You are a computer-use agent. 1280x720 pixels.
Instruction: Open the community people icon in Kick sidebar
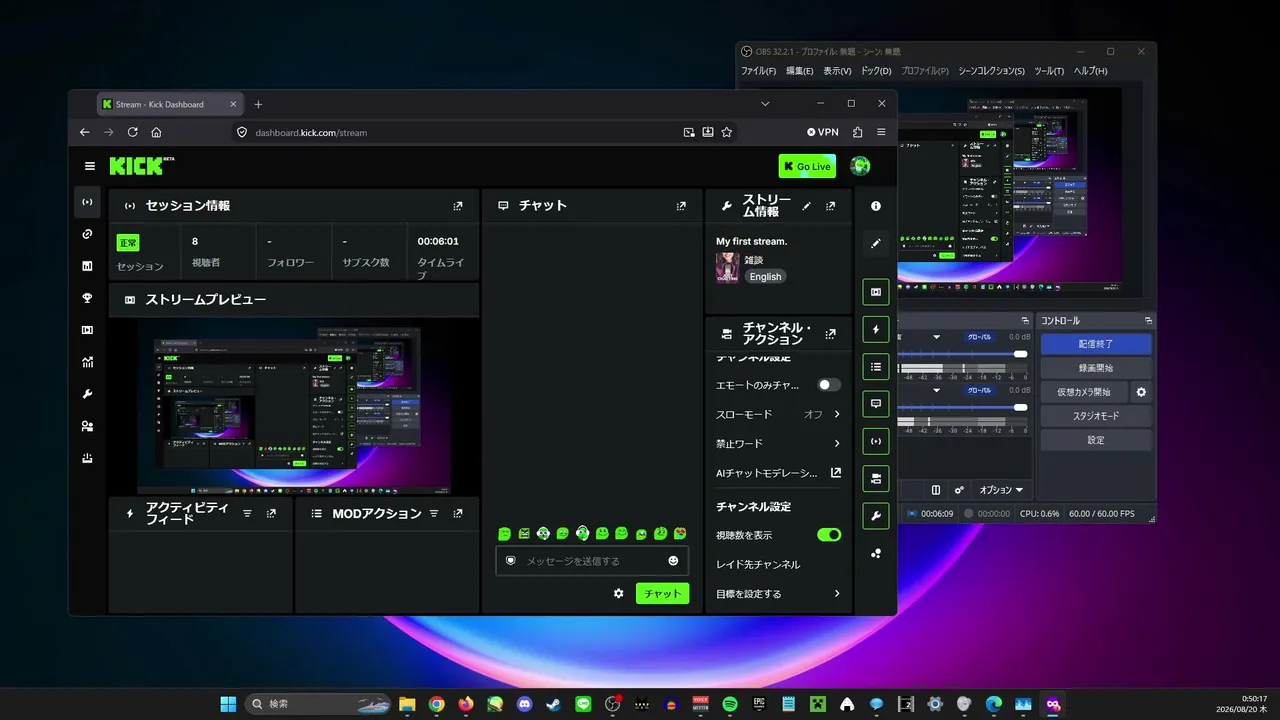pyautogui.click(x=88, y=426)
